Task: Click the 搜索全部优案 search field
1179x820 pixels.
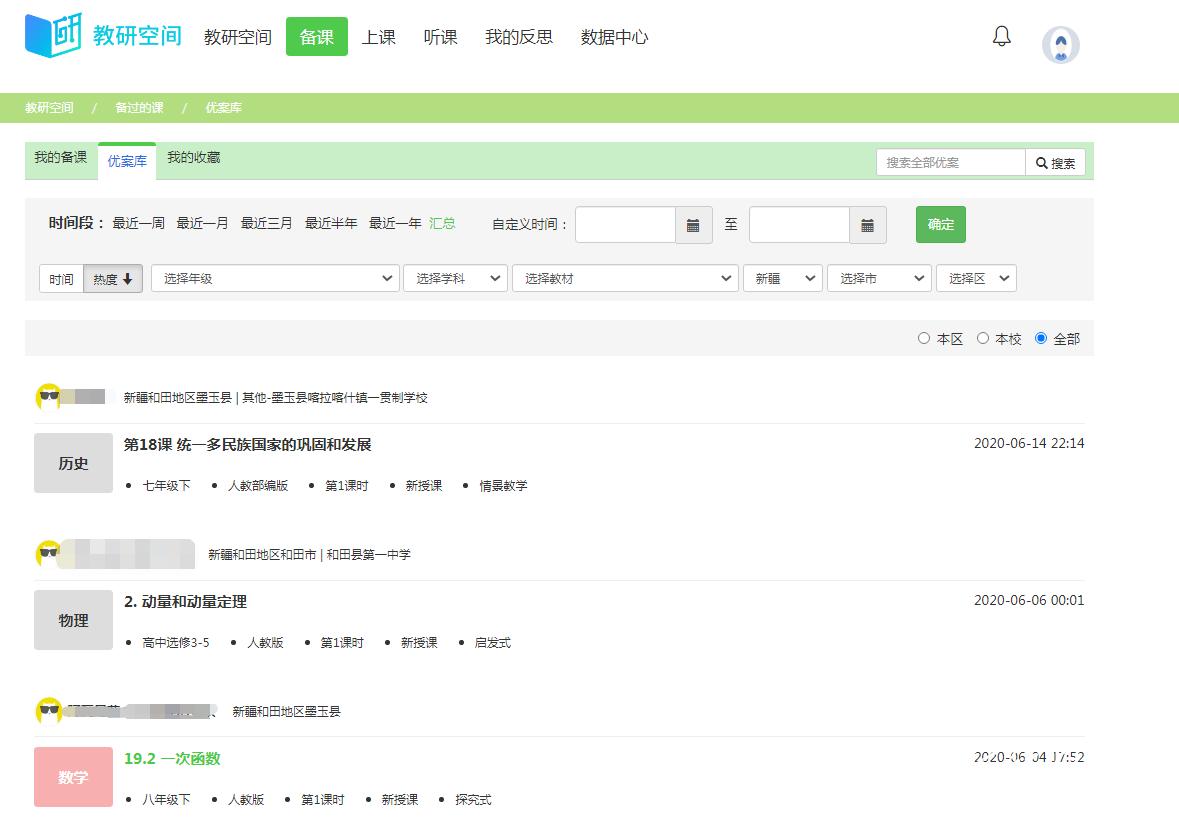Action: click(x=950, y=162)
